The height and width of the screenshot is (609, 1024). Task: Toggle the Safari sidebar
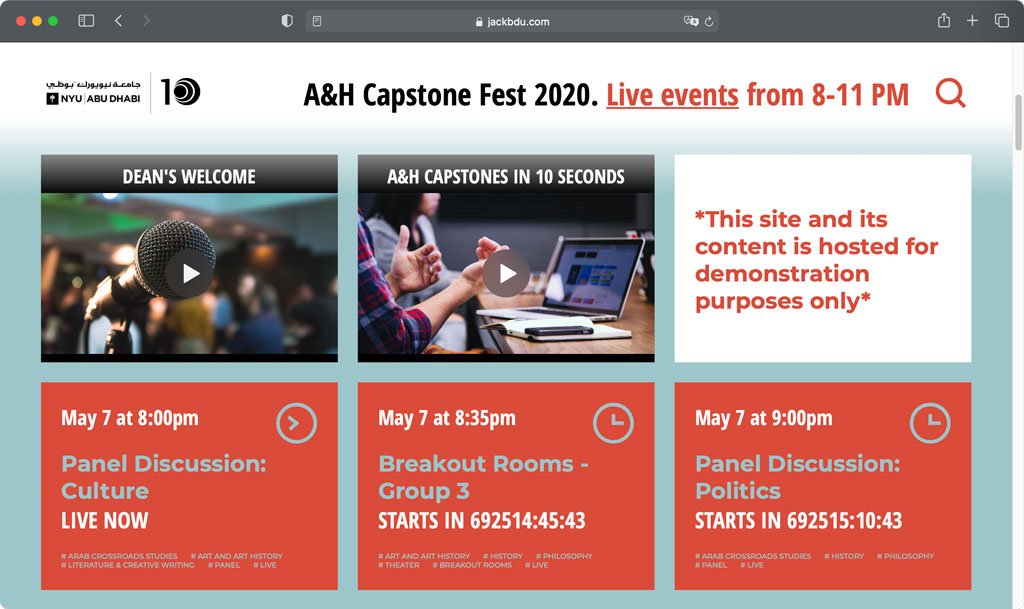point(85,19)
